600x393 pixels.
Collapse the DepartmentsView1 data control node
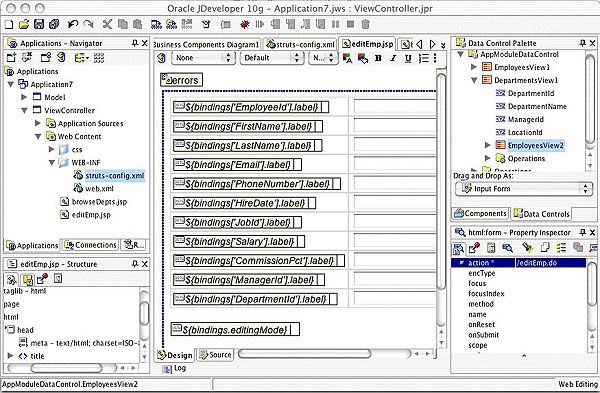click(x=474, y=80)
